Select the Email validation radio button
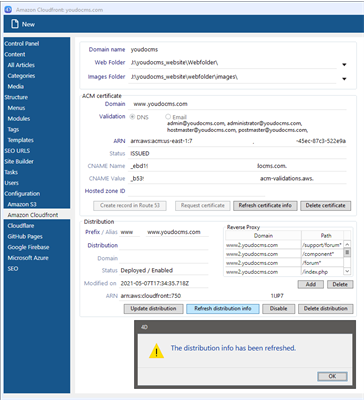This screenshot has height=400, width=364. tap(168, 117)
